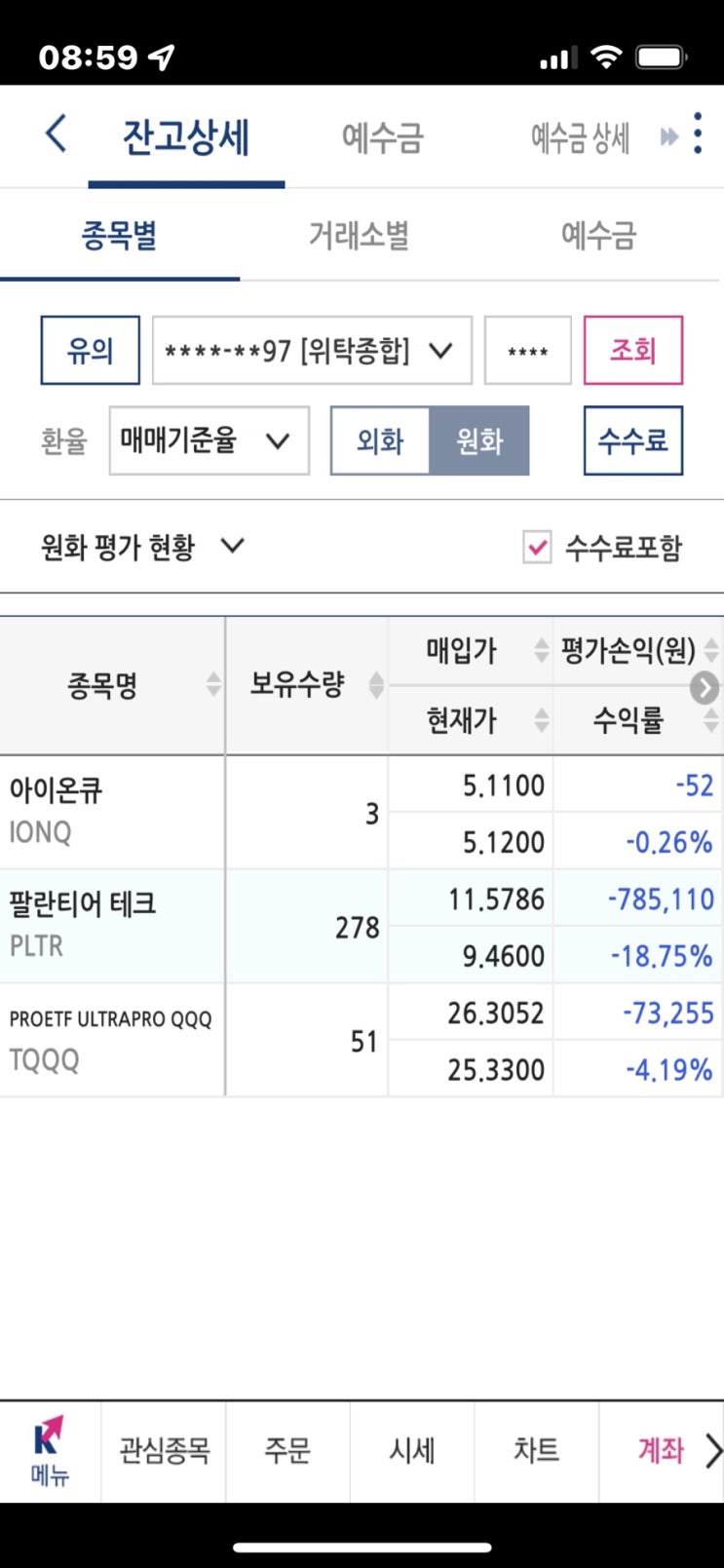The width and height of the screenshot is (724, 1568).
Task: Open 관심종목 in bottom bar
Action: 164,1451
